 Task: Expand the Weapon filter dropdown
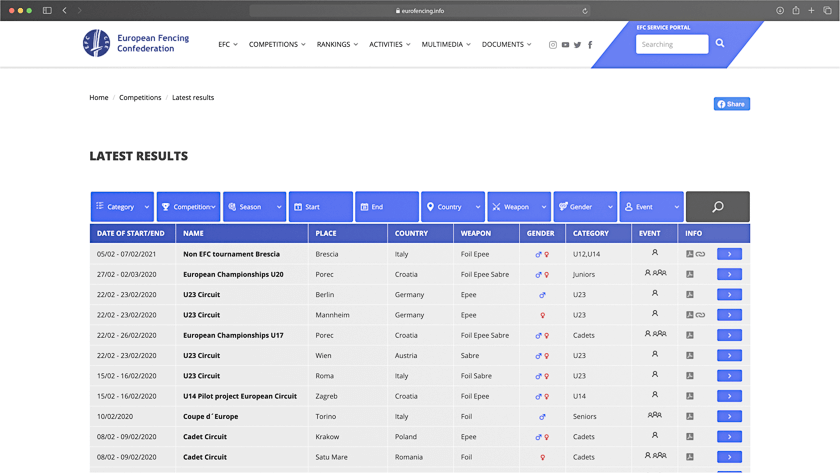point(519,207)
